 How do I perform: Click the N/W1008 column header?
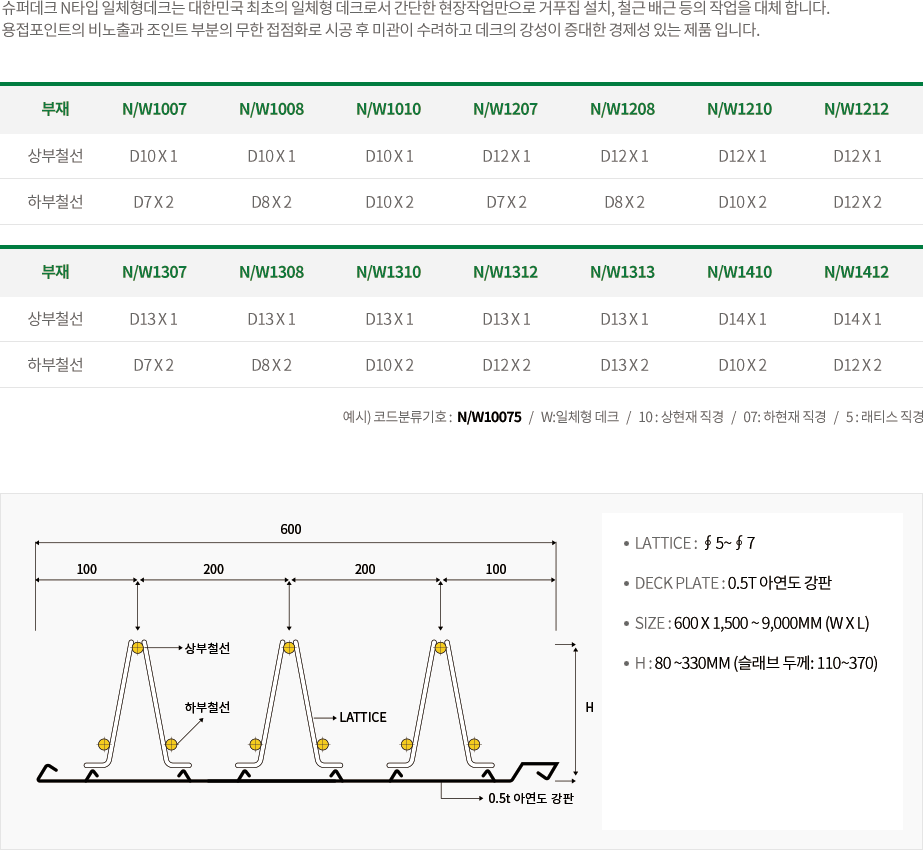pyautogui.click(x=271, y=109)
